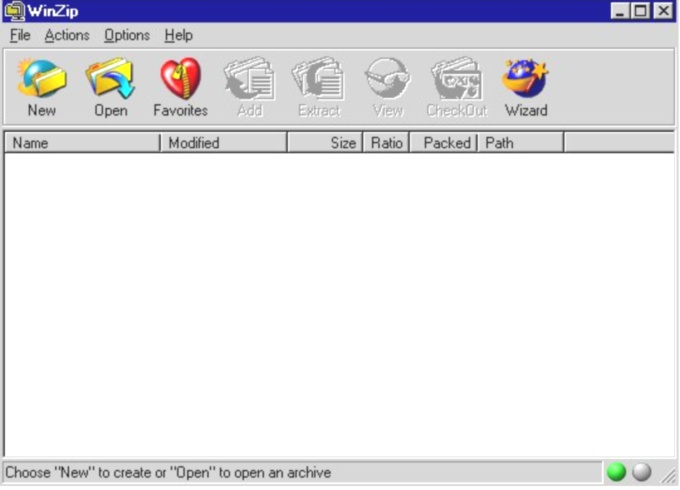Open the Help menu

coord(178,35)
